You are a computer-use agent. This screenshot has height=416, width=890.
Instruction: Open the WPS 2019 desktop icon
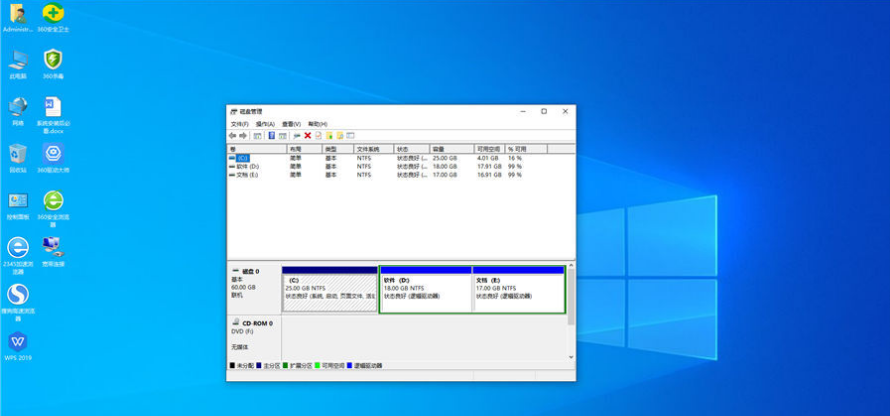click(18, 342)
